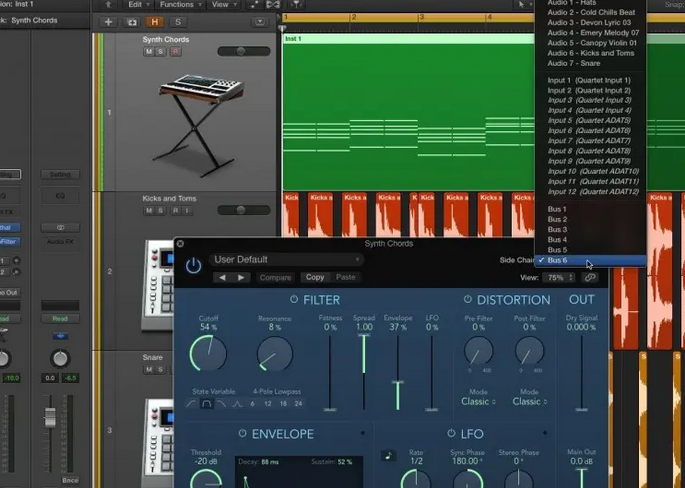The width and height of the screenshot is (685, 488).
Task: Open the track header options dropdown arrow
Action: 260,22
